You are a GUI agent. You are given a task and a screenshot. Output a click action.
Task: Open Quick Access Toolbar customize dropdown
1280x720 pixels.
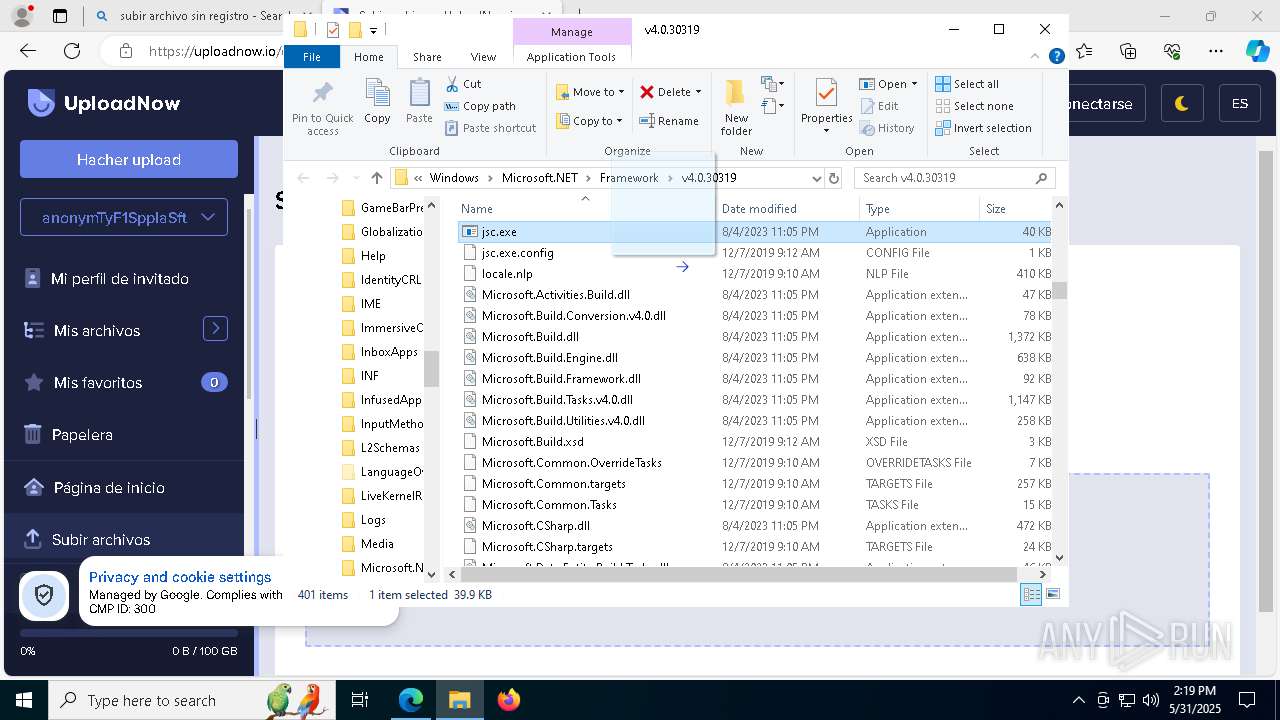pos(373,31)
